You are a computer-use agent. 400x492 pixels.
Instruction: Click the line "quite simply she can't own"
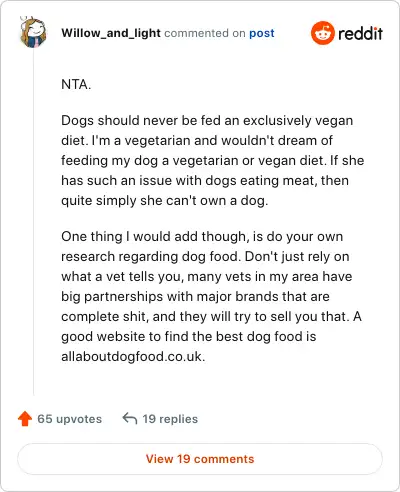point(165,201)
